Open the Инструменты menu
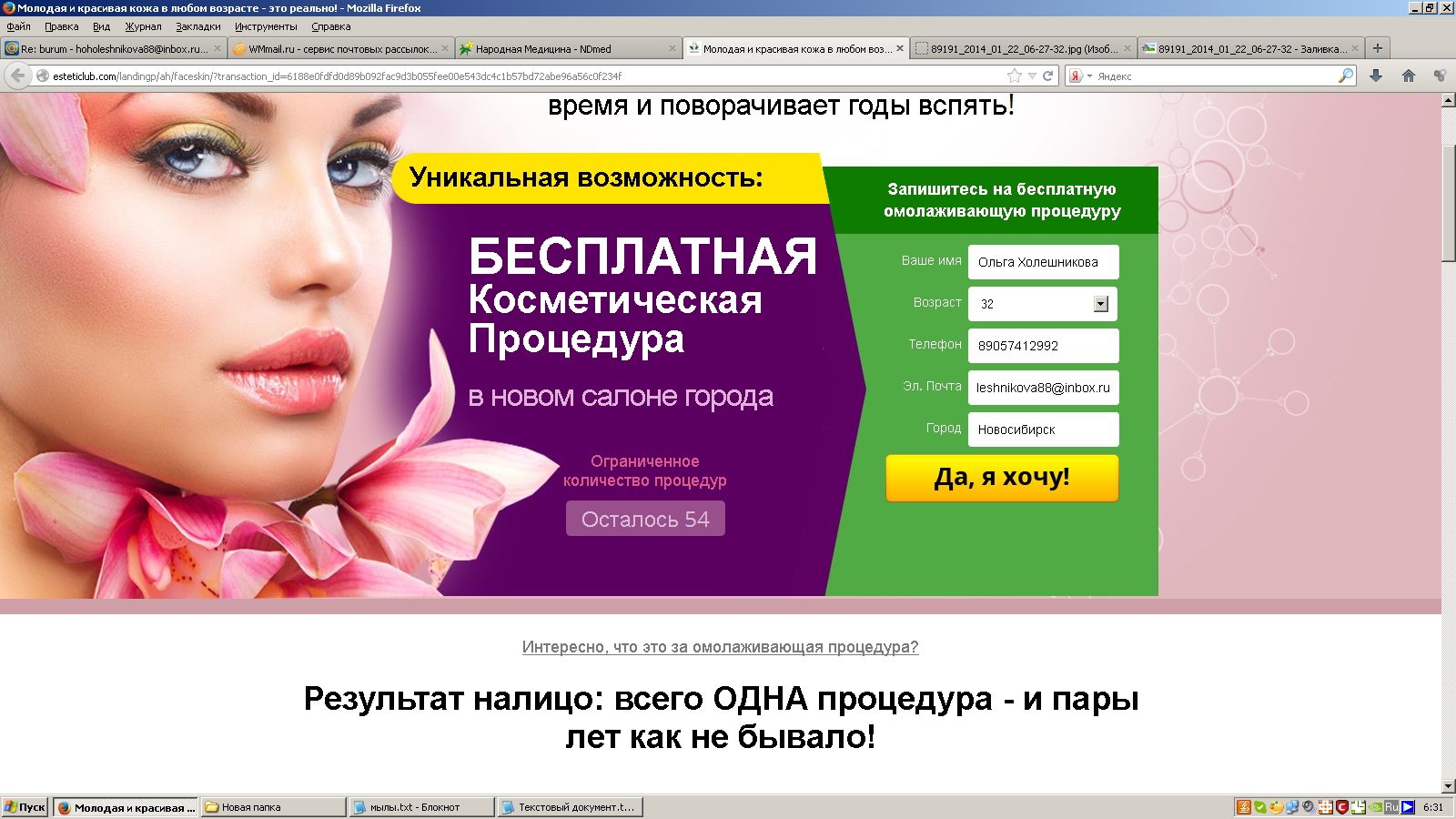 coord(266,26)
